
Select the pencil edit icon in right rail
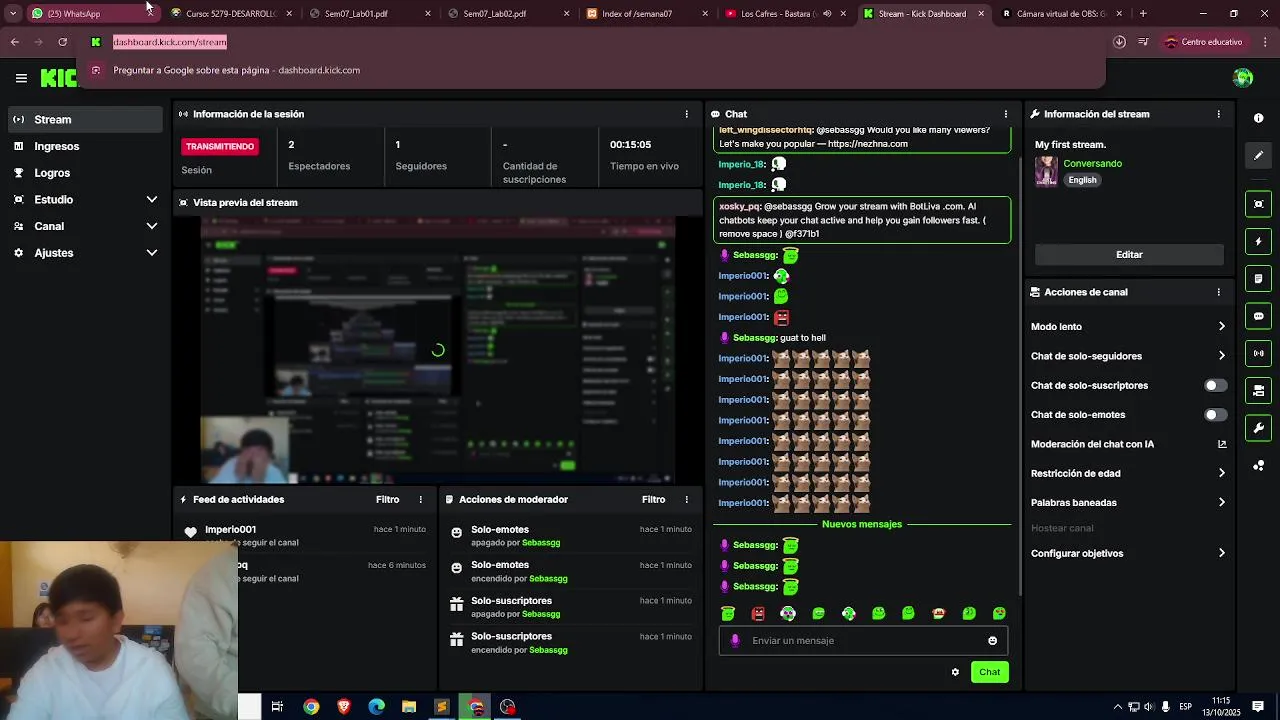click(1258, 155)
